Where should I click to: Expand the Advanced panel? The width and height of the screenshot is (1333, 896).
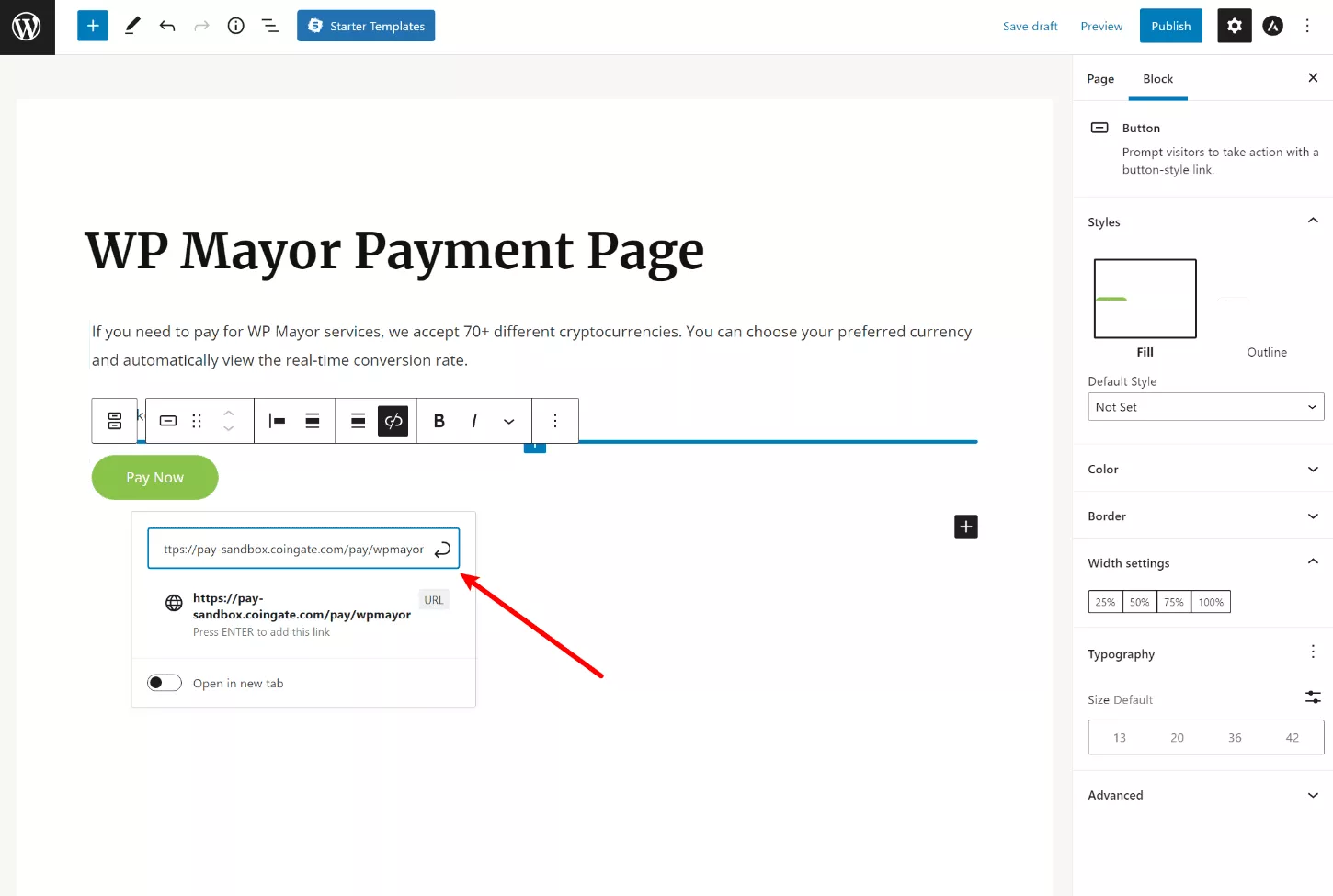click(1204, 795)
